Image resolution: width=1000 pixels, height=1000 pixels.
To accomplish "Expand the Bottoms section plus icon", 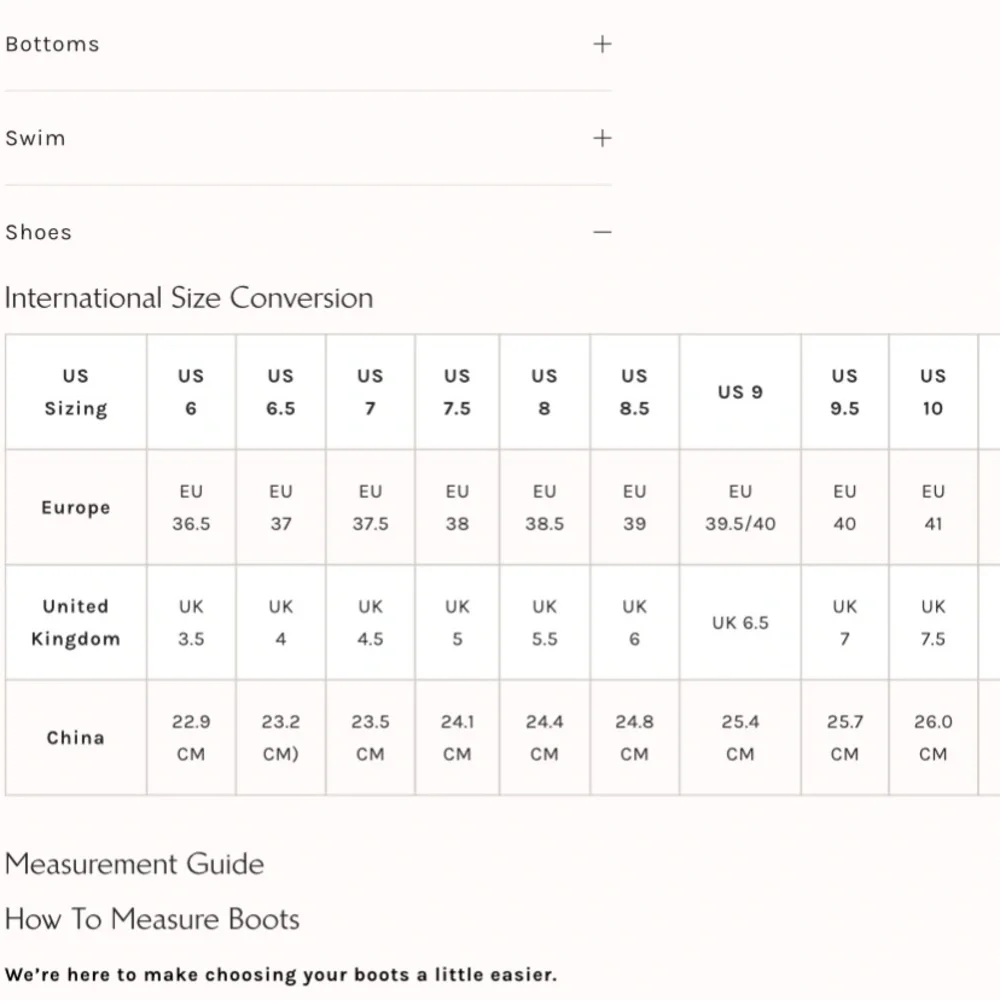I will tap(602, 44).
